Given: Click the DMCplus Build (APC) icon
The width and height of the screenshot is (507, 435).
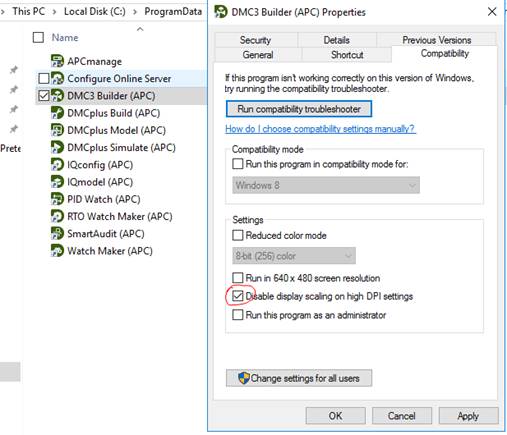Looking at the screenshot, I should click(x=57, y=113).
